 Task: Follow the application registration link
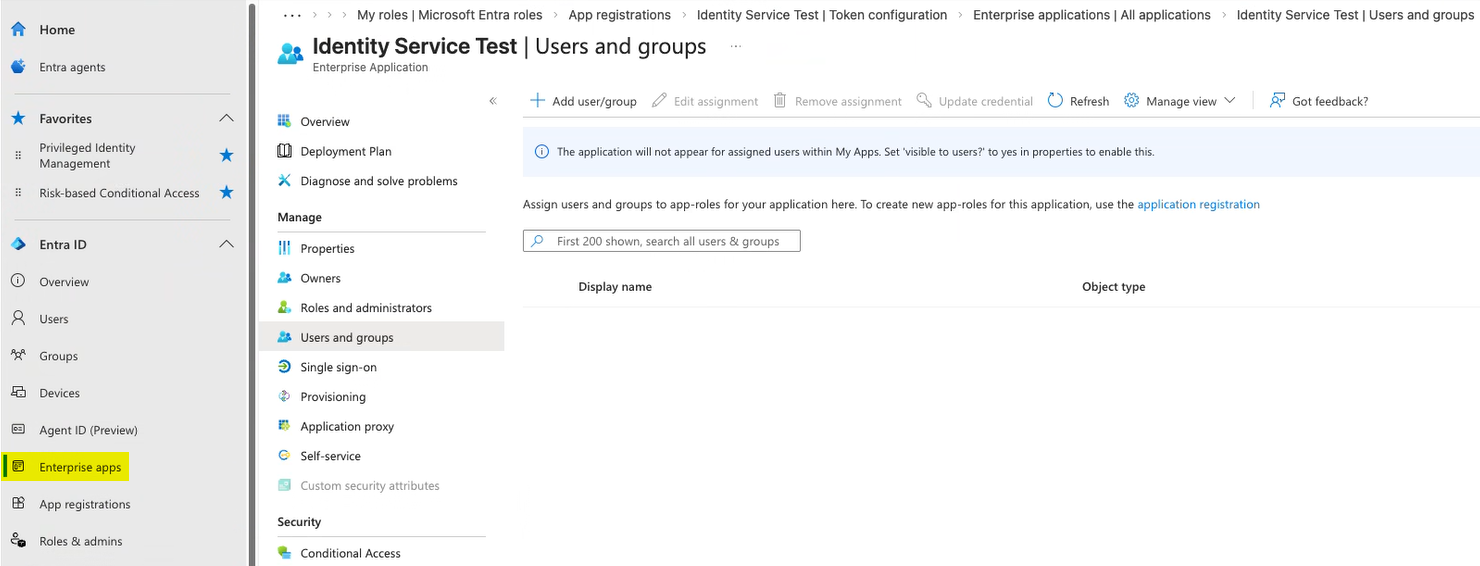coord(1198,204)
